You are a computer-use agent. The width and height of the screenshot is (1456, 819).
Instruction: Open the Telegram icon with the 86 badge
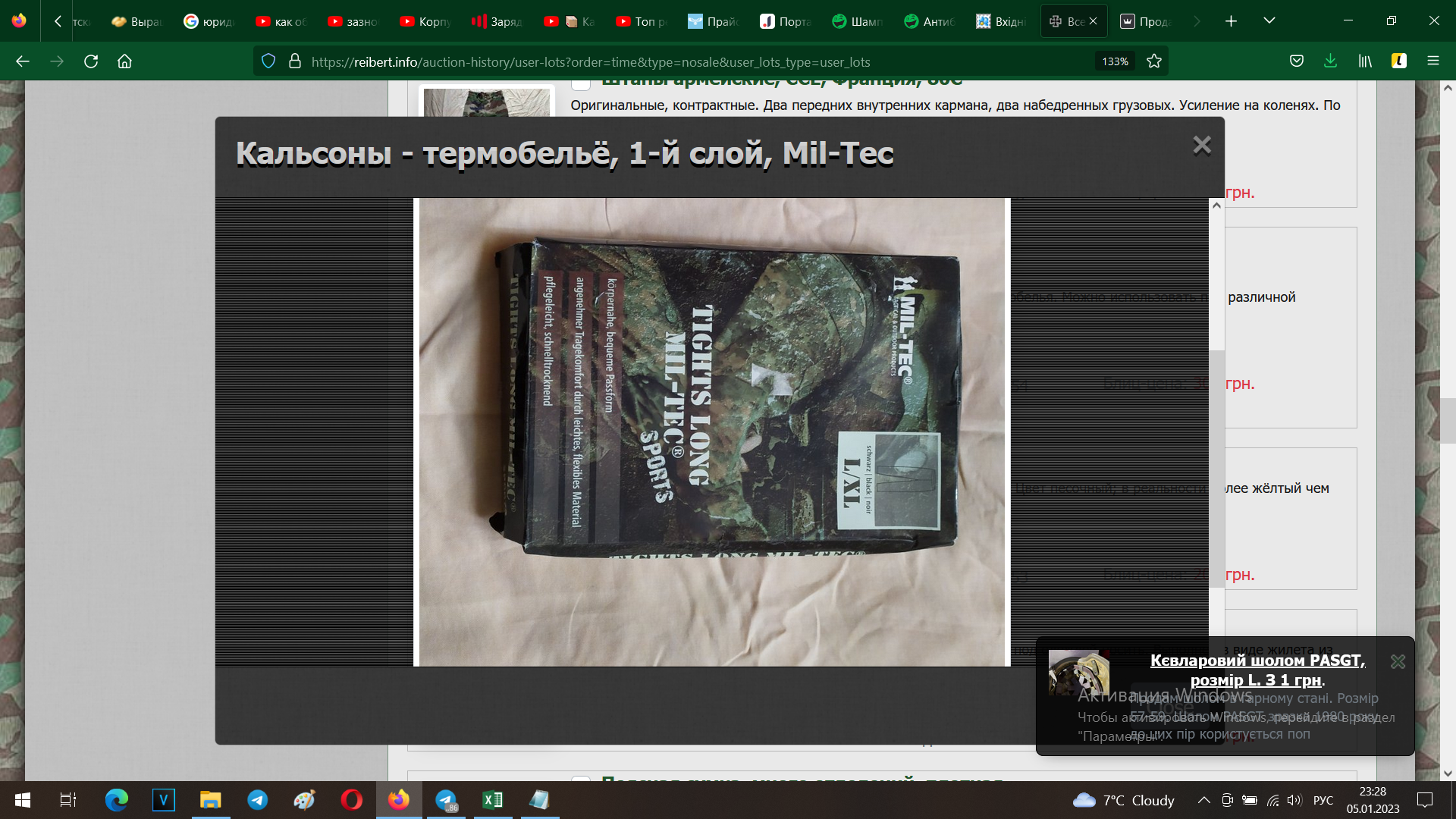point(446,800)
